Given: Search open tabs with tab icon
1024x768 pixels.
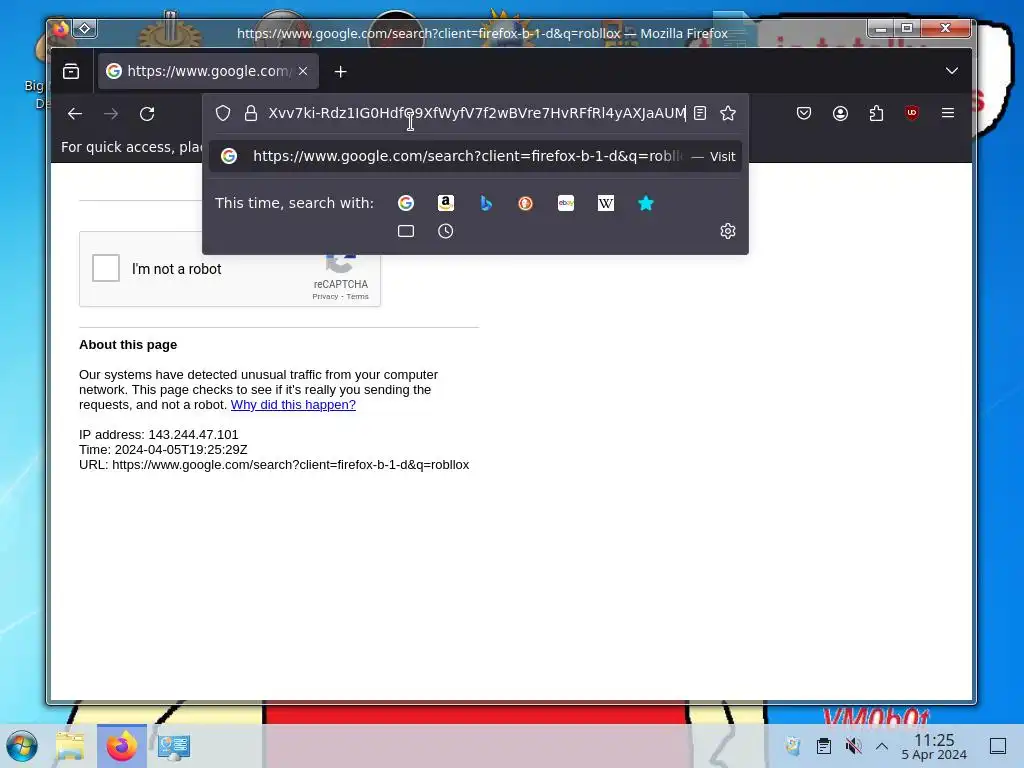Looking at the screenshot, I should tap(406, 231).
